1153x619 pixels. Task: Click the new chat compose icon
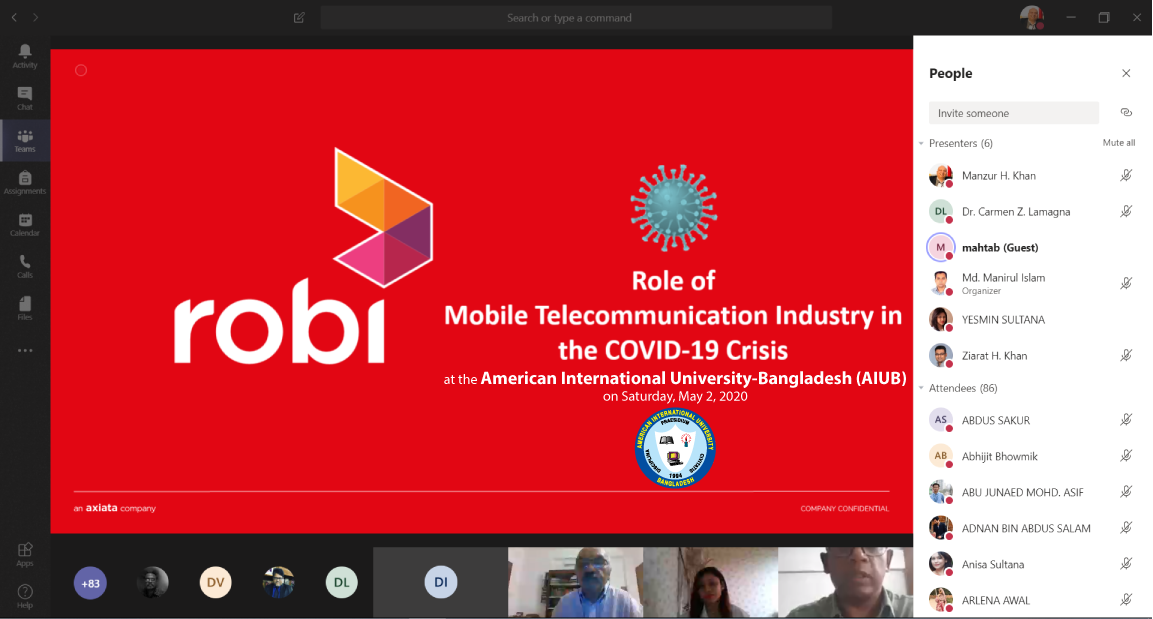tap(299, 18)
